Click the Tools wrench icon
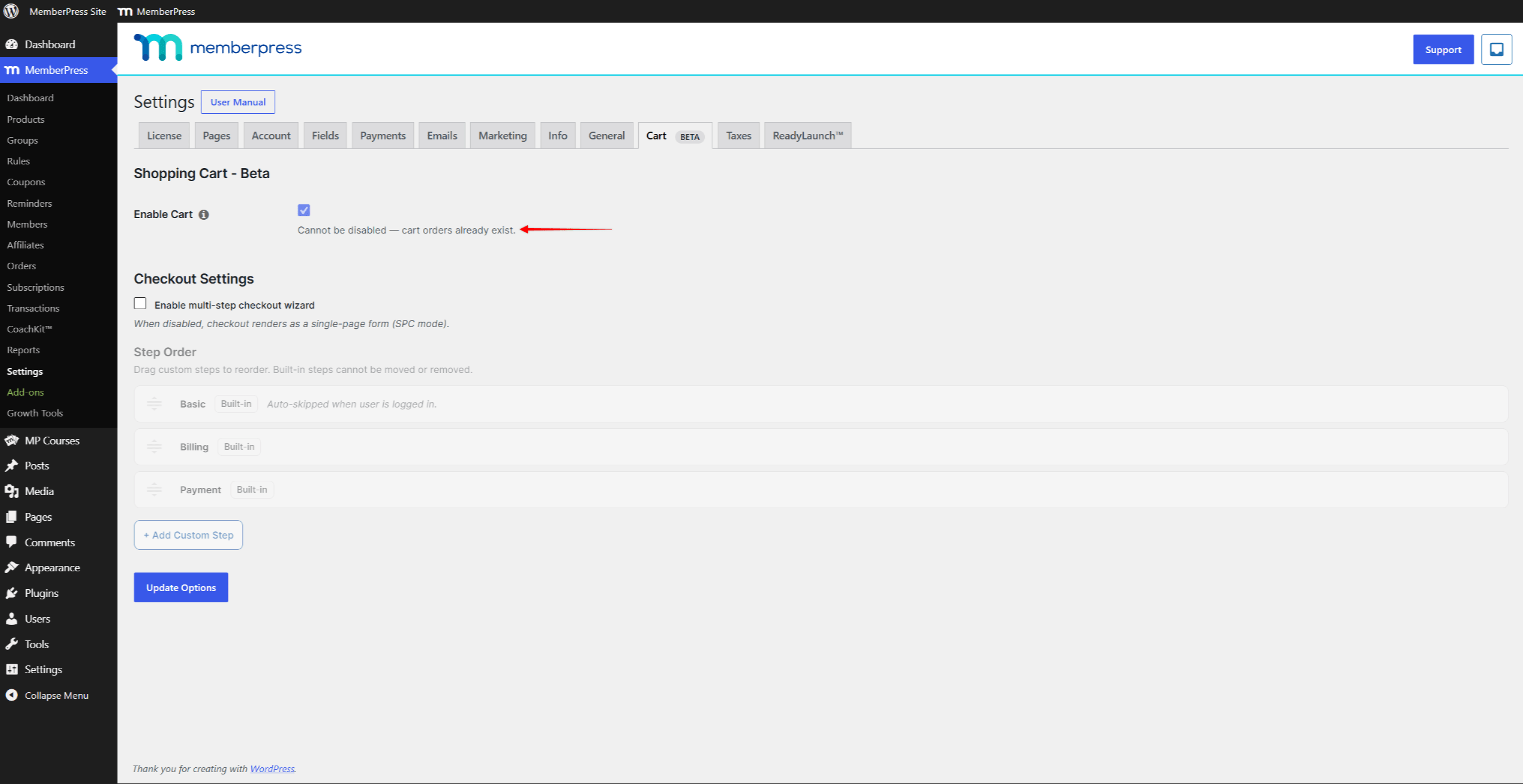Screen dimensions: 1523x784 (11, 644)
